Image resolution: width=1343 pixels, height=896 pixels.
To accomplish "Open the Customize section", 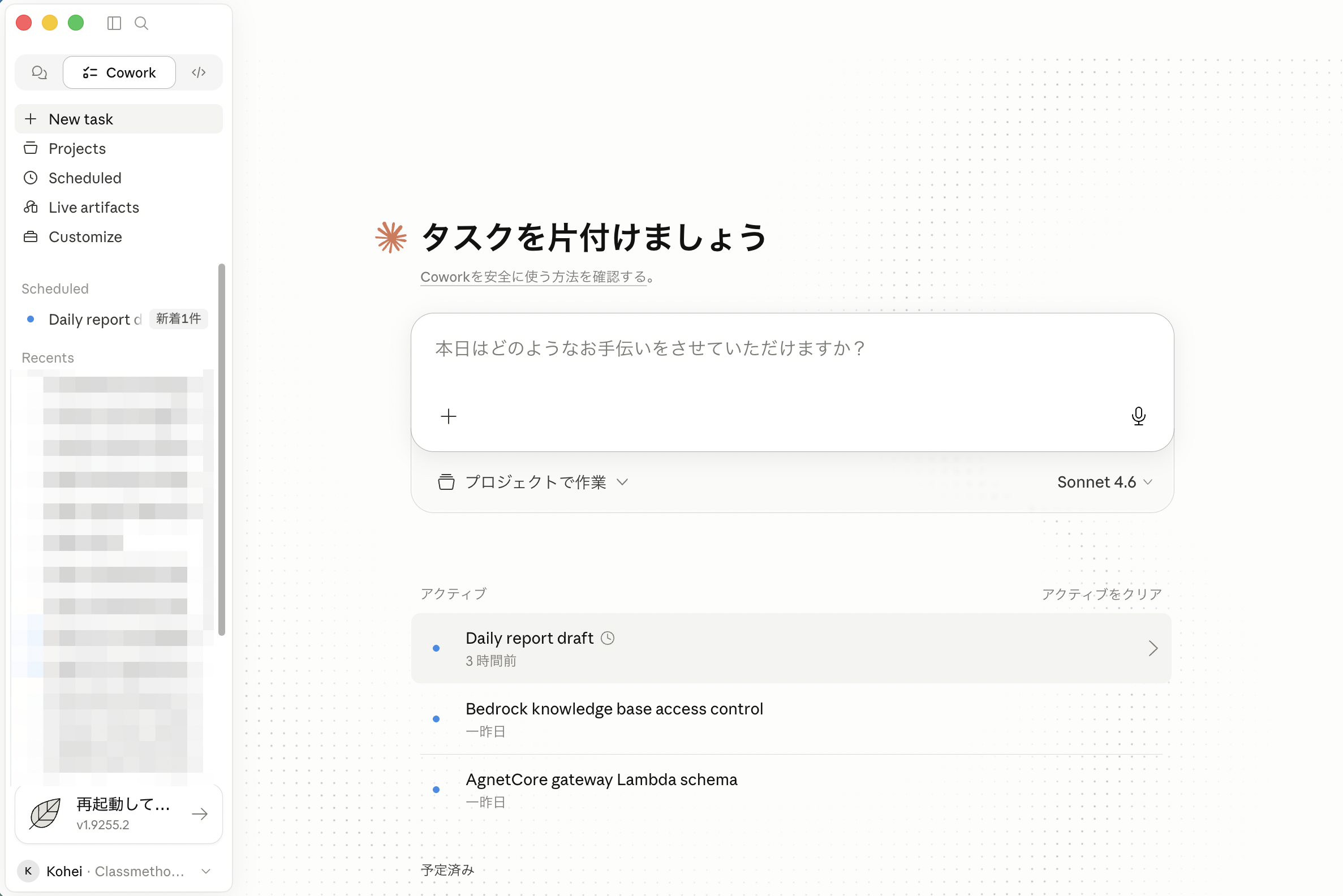I will coord(119,236).
